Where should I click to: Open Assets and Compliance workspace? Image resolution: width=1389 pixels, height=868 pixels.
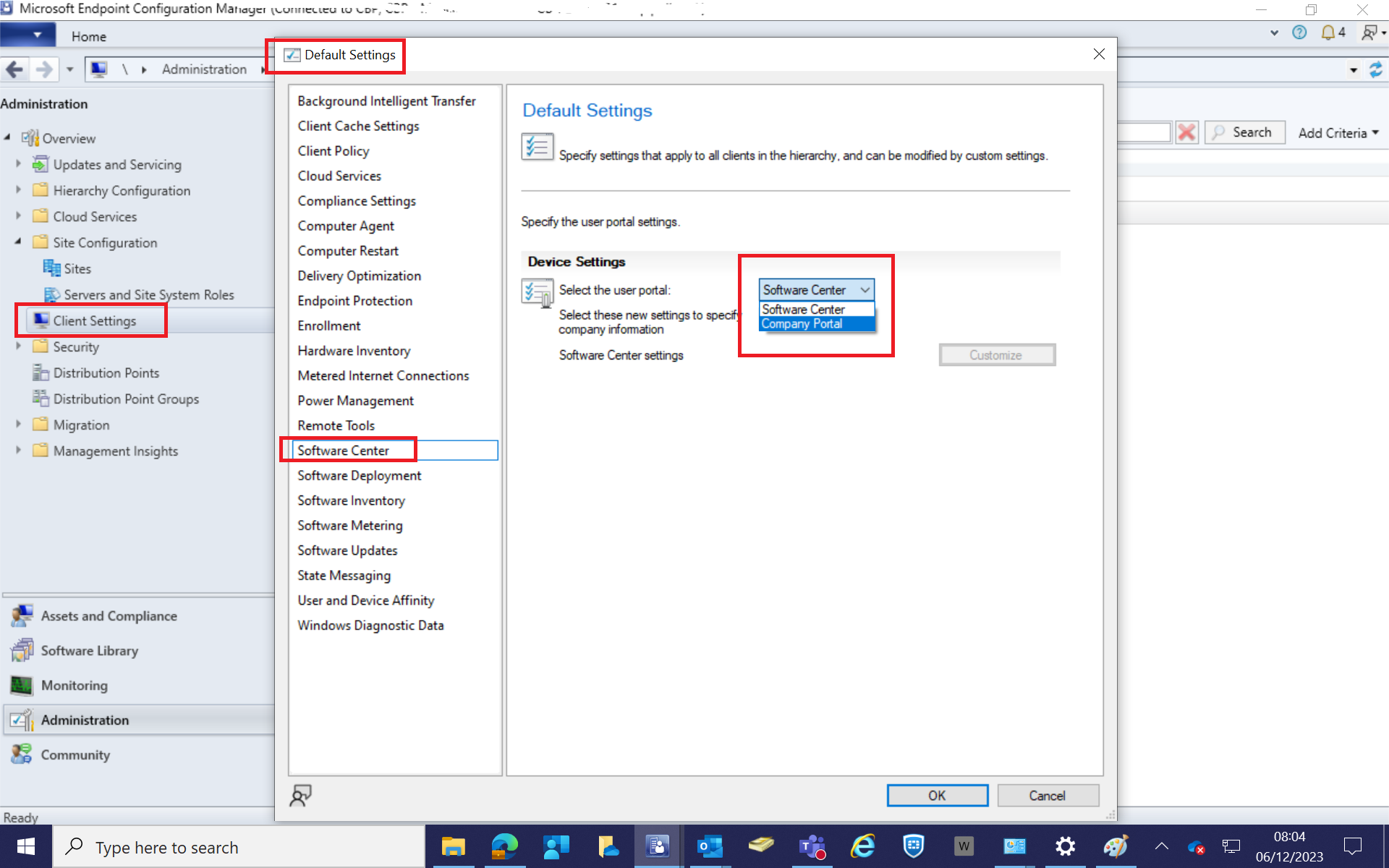click(x=109, y=616)
